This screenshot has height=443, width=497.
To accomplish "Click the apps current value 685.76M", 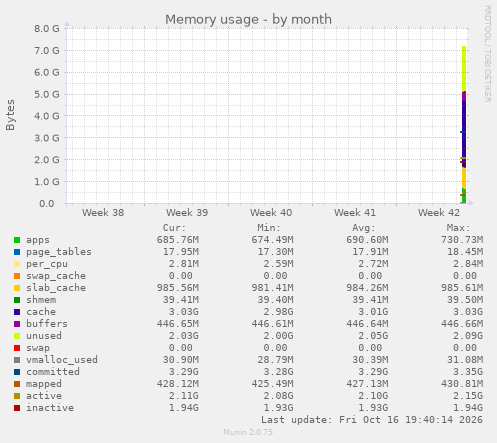I will click(178, 240).
